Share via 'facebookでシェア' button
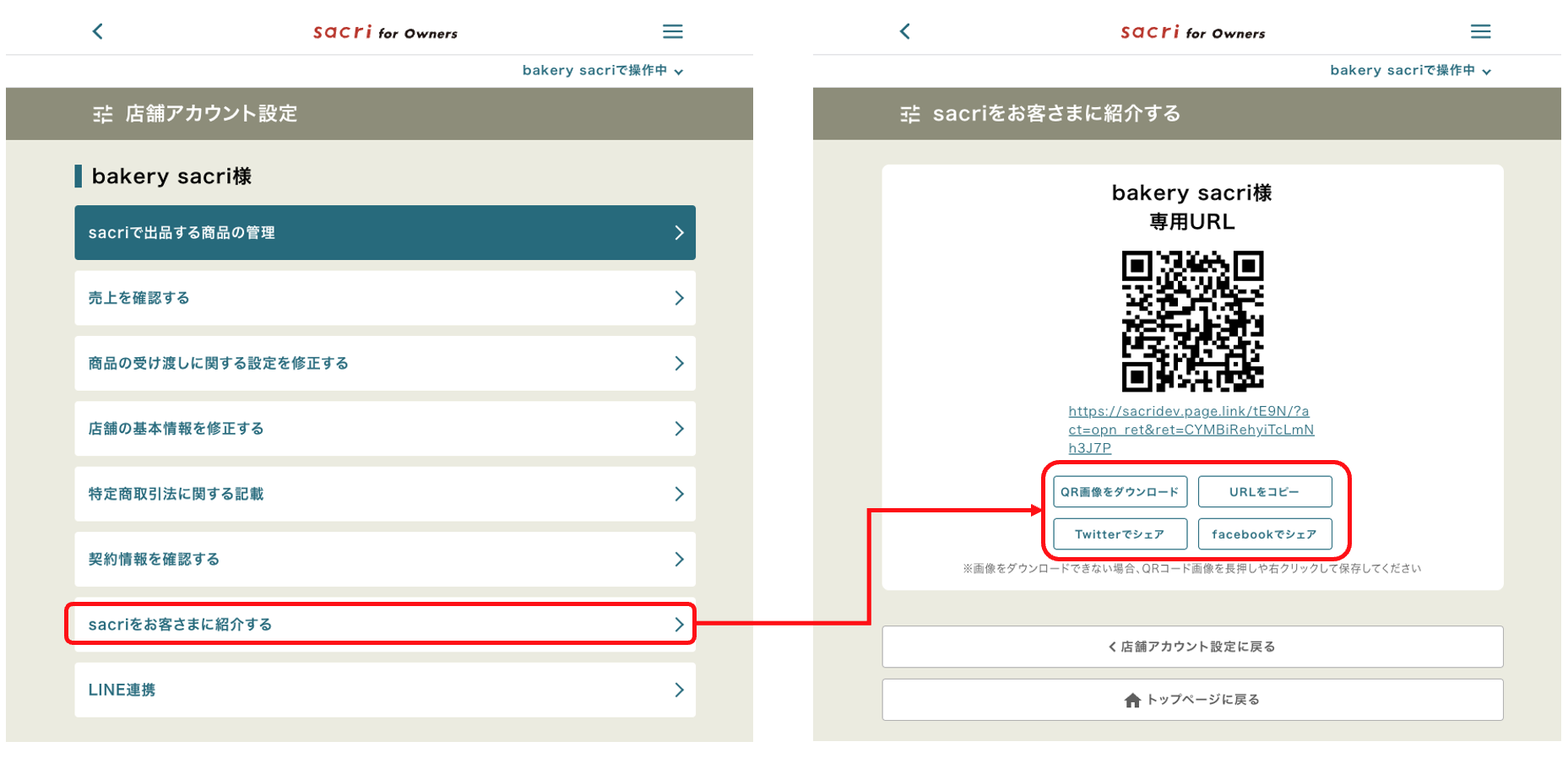 coord(1264,534)
